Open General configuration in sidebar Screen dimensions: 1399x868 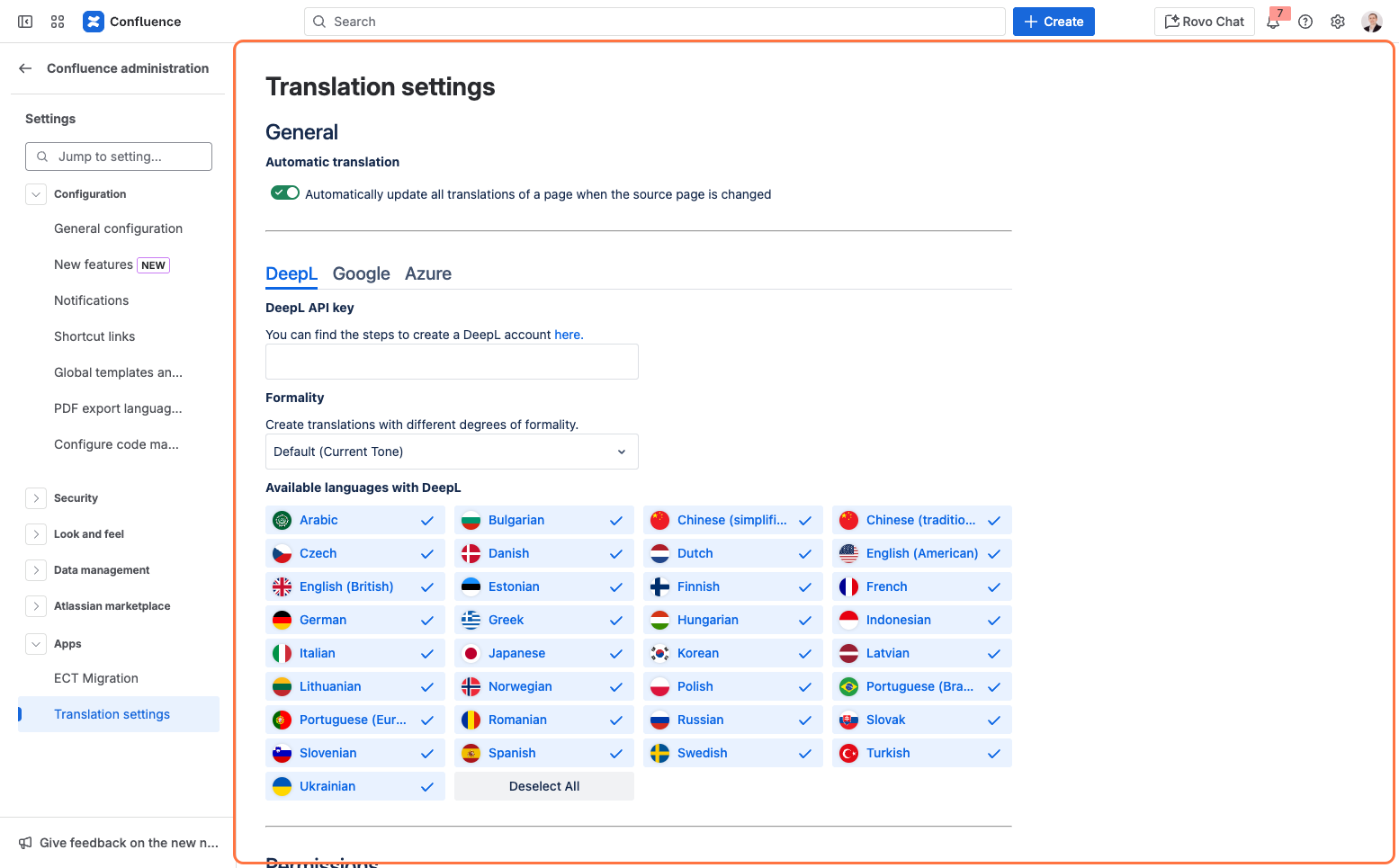click(118, 228)
